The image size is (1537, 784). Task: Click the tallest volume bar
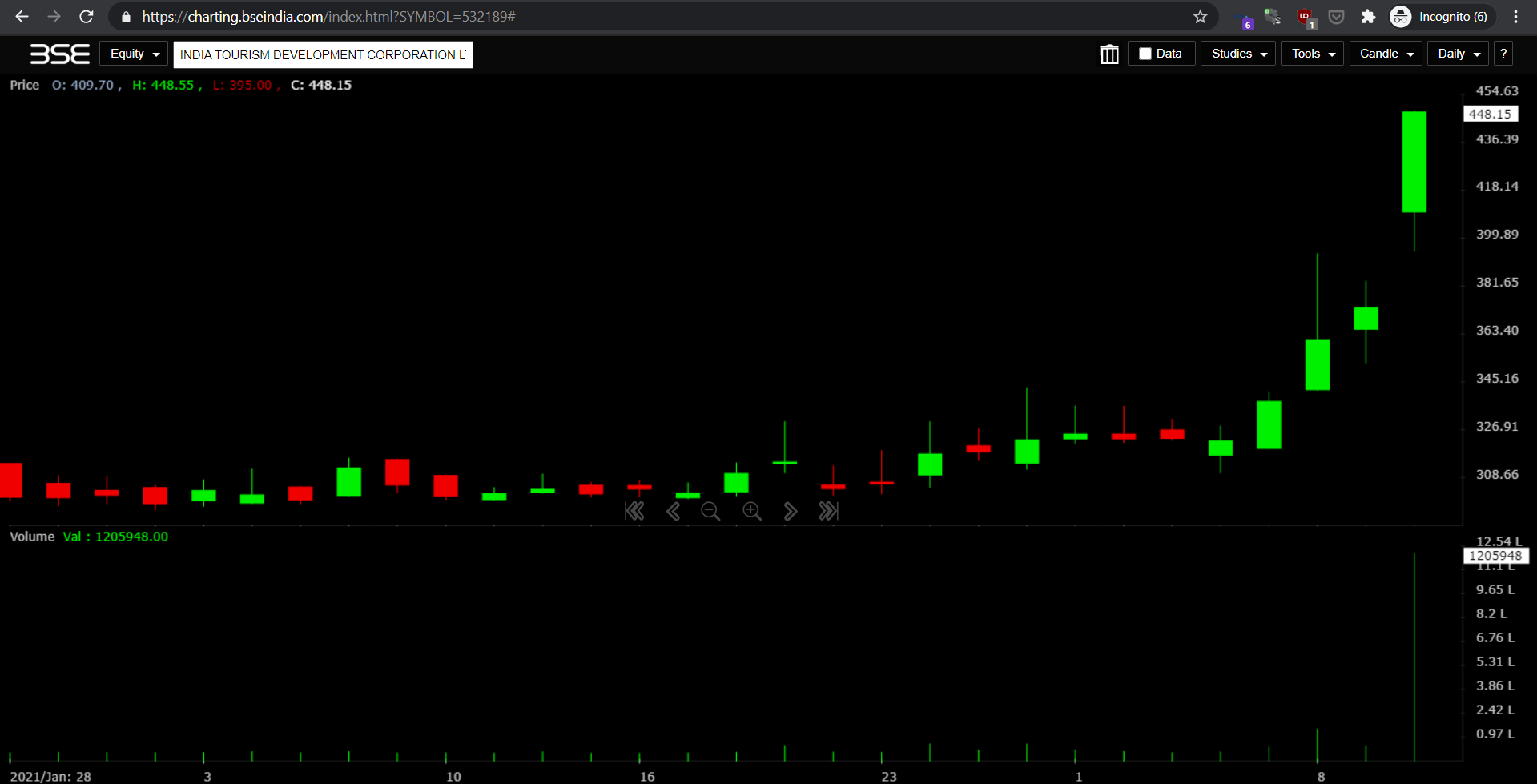tap(1414, 657)
